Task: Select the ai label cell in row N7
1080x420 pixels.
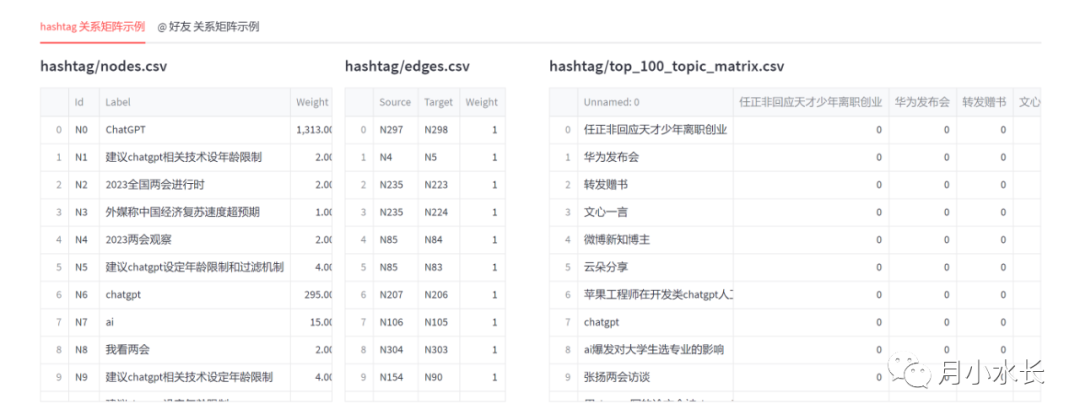Action: [194, 322]
